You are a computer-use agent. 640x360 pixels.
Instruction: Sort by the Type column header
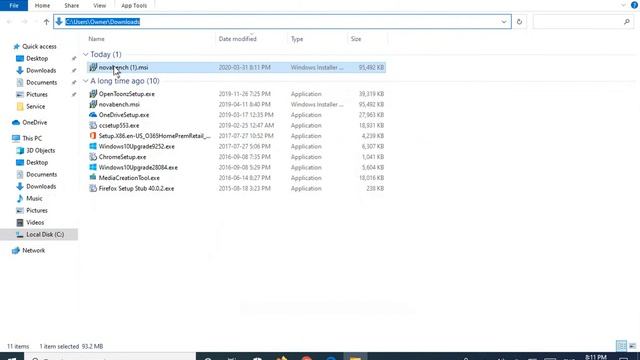[x=297, y=39]
